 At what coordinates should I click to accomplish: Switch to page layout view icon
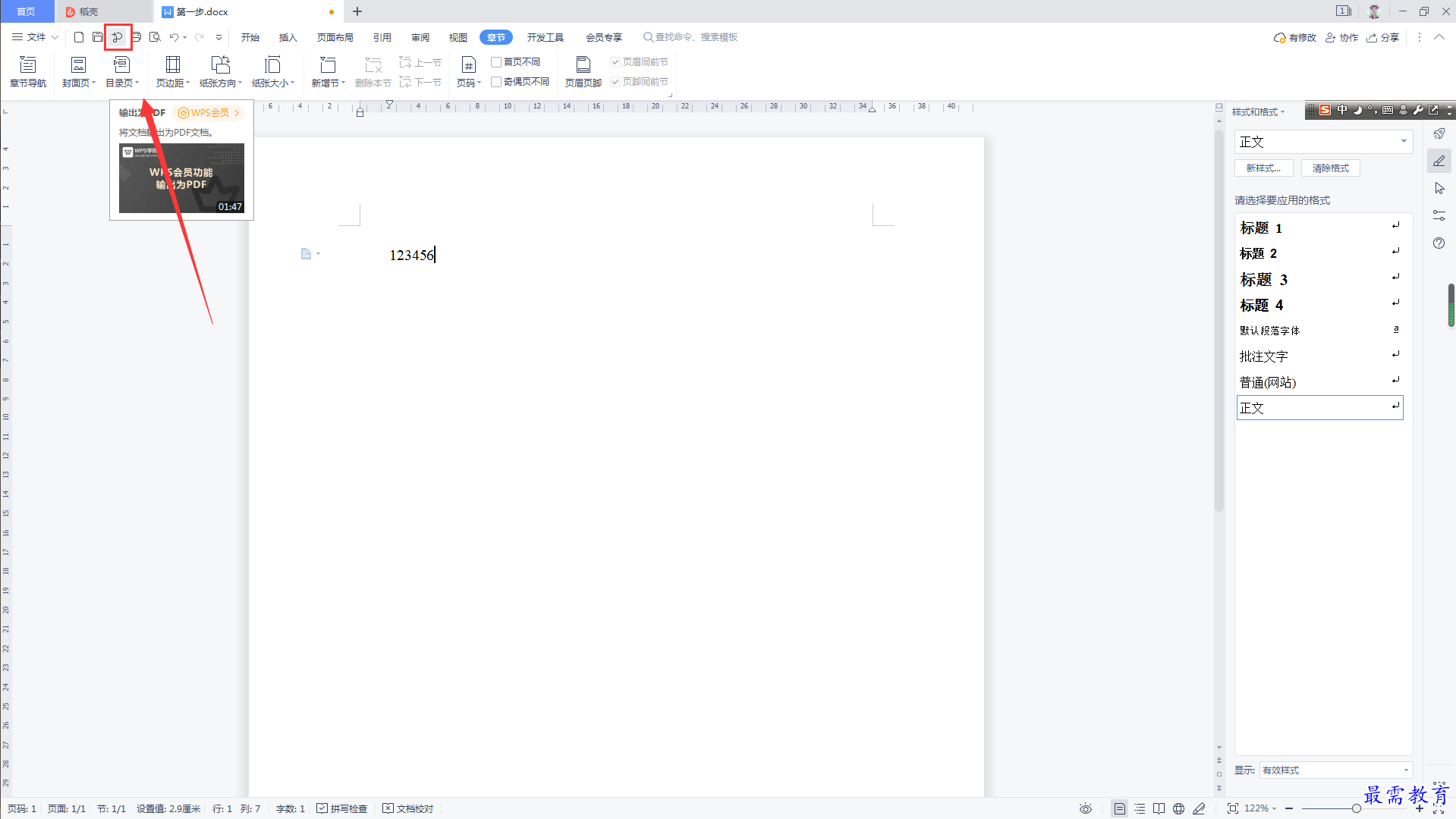coord(1120,808)
